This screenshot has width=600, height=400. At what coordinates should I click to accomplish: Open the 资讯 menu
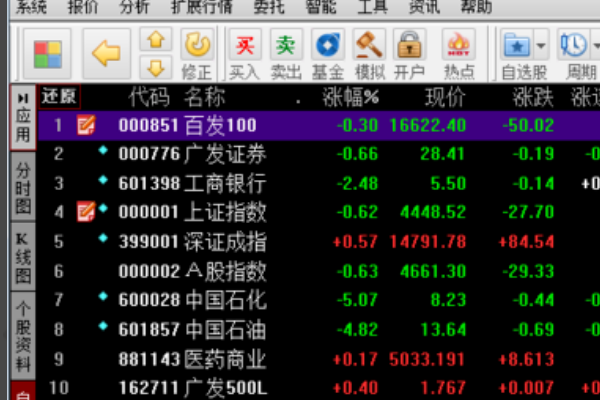424,7
